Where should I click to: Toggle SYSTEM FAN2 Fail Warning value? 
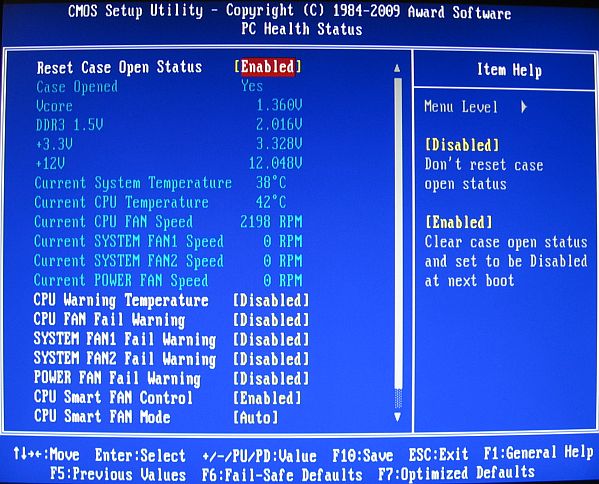(271, 359)
